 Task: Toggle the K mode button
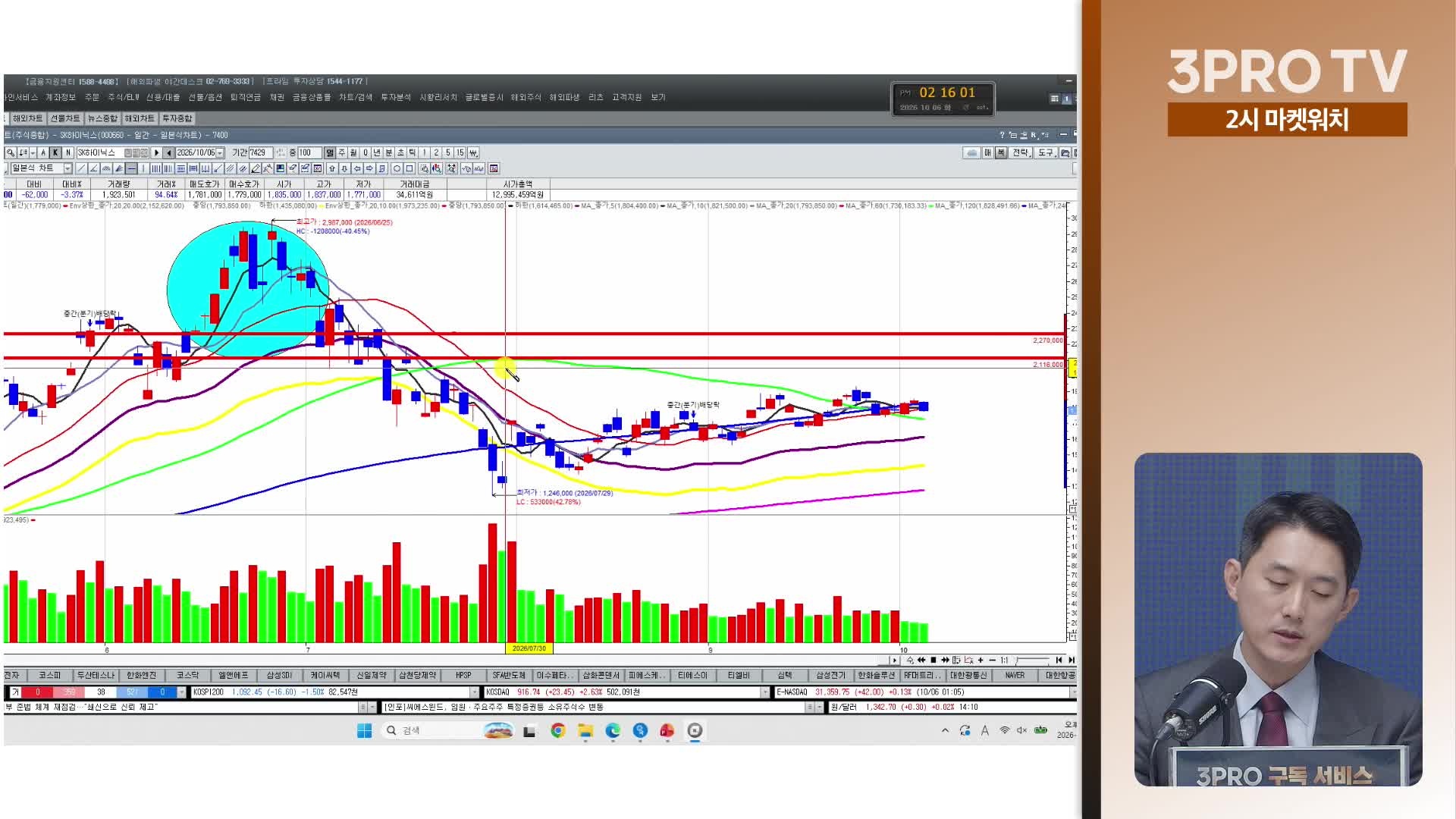55,152
